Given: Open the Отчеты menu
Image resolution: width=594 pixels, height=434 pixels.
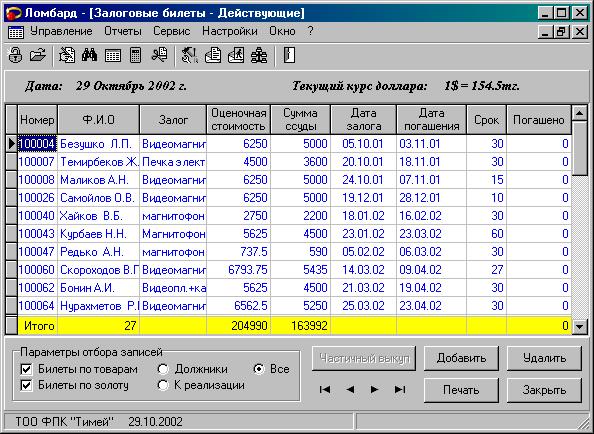Looking at the screenshot, I should coord(123,31).
